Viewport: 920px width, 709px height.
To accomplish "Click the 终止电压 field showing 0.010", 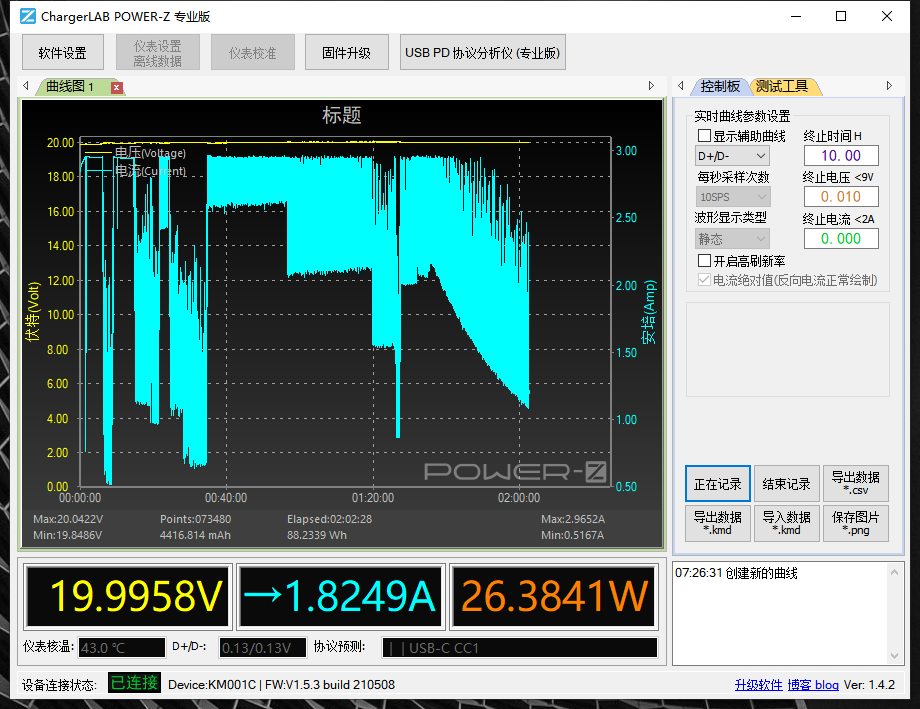I will [x=841, y=197].
